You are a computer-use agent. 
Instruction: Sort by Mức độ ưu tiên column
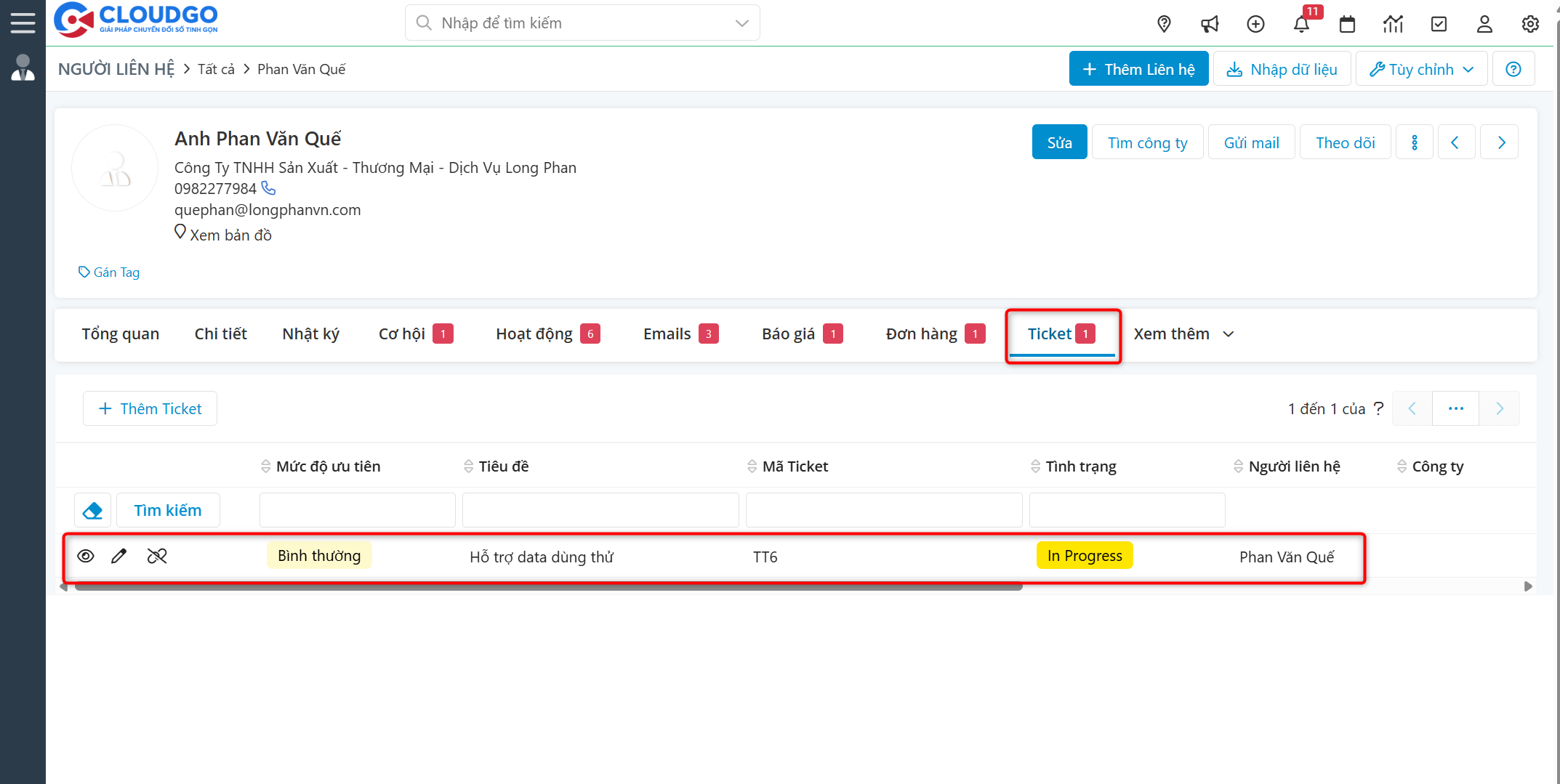click(327, 466)
